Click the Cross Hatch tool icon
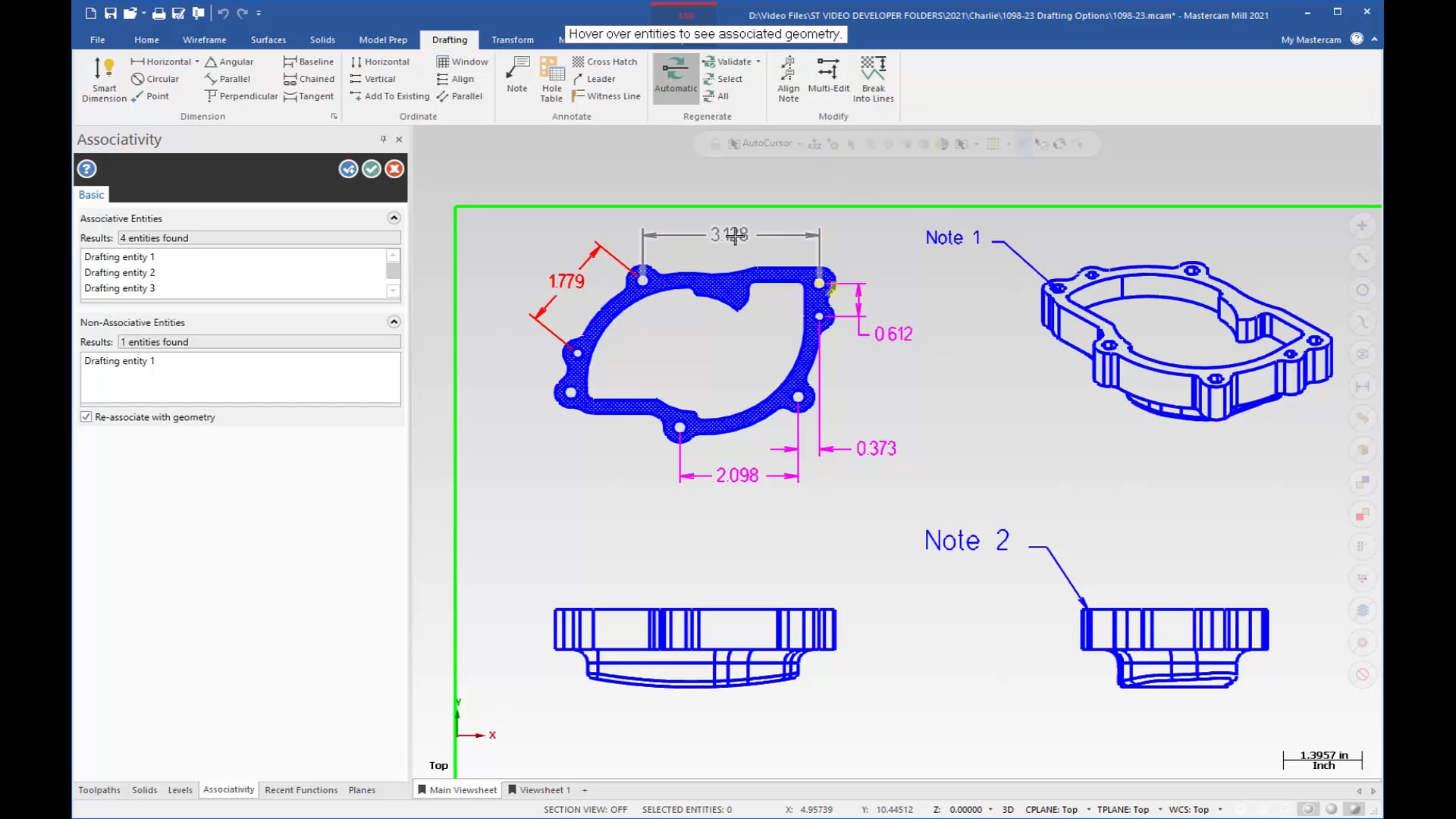 [580, 62]
